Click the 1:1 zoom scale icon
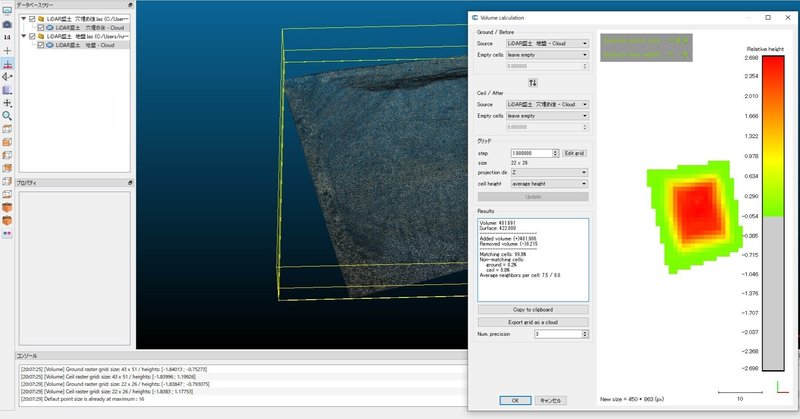This screenshot has width=800, height=419. pos(7,37)
